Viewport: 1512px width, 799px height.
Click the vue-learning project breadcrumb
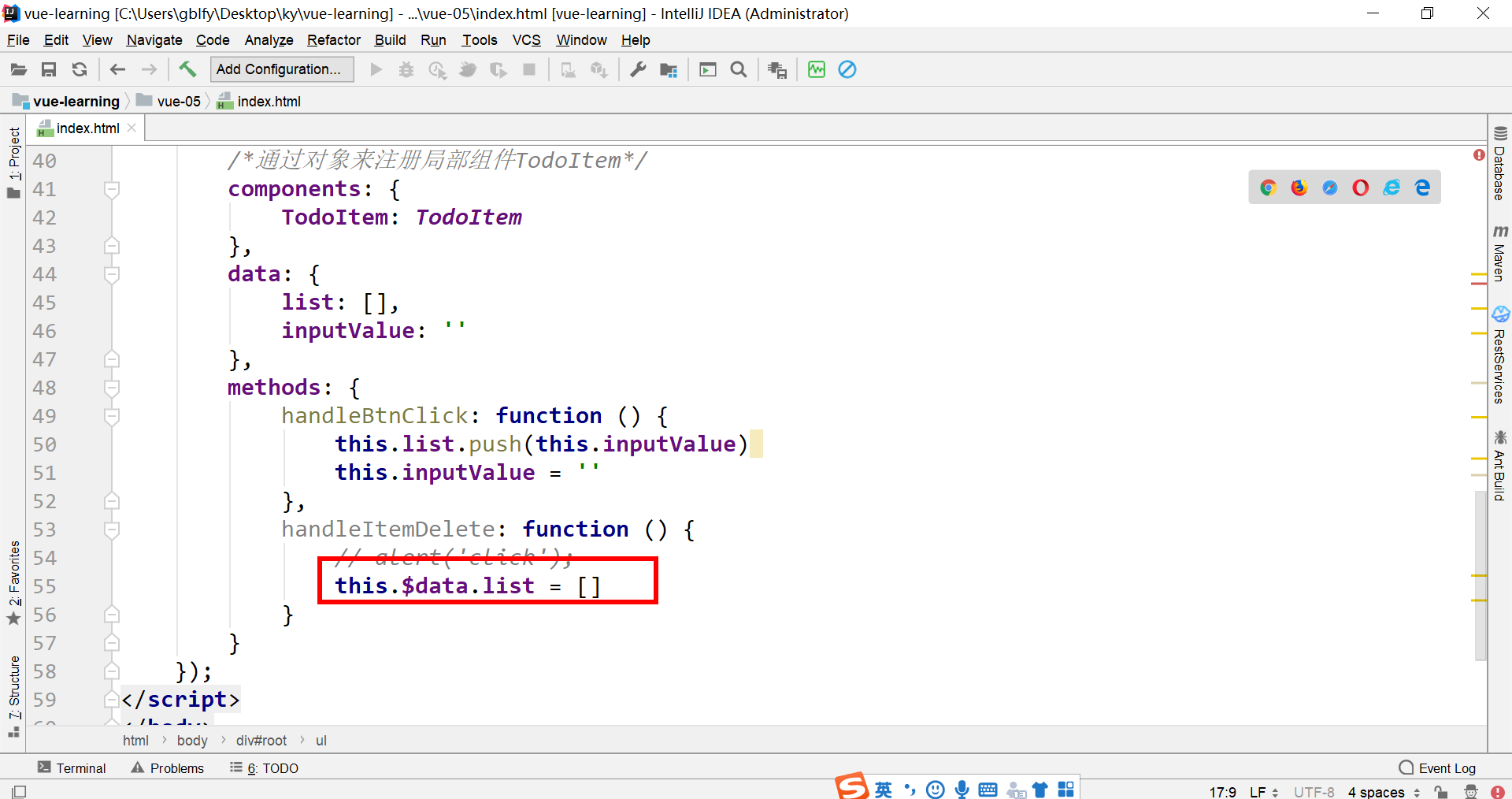pyautogui.click(x=67, y=101)
